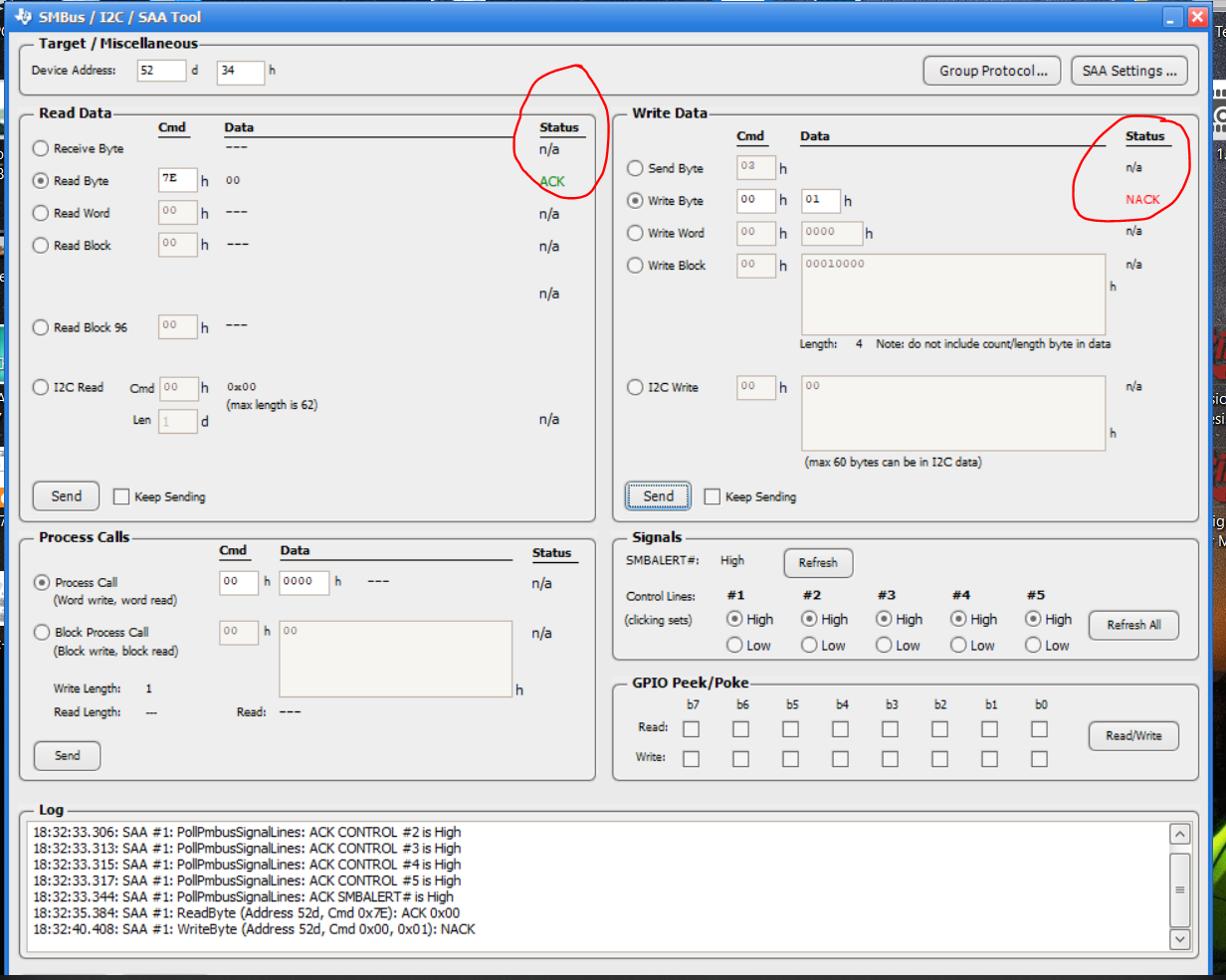1226x980 pixels.
Task: Select the I2C Read radio button
Action: pyautogui.click(x=41, y=387)
